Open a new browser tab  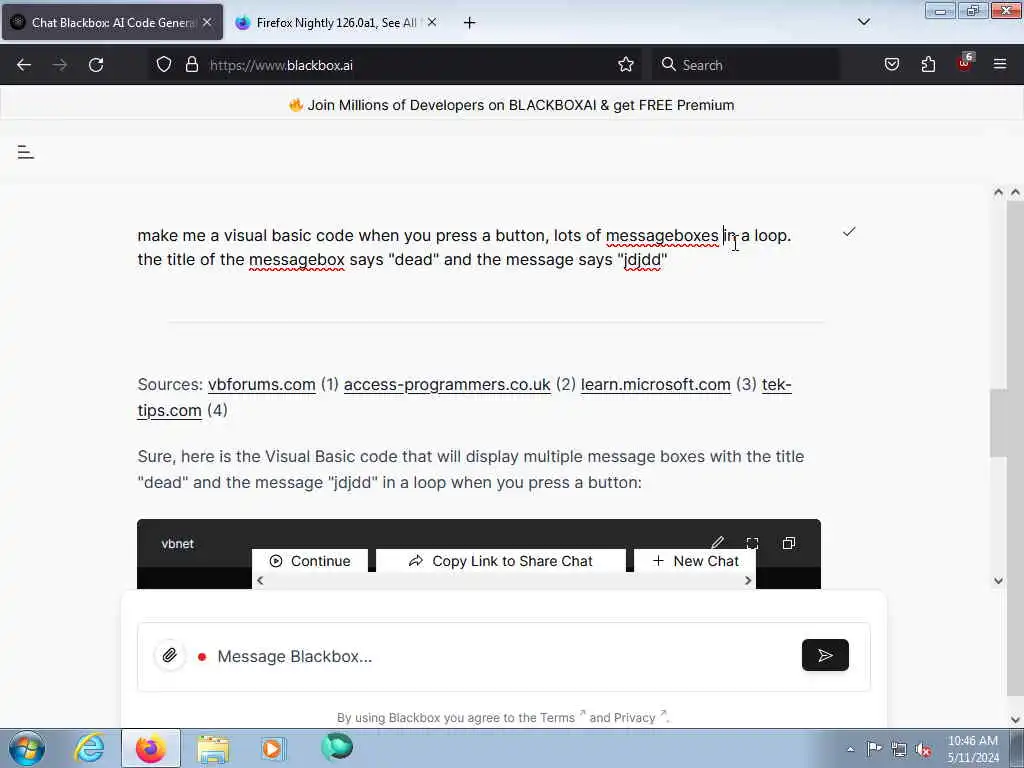(x=470, y=23)
